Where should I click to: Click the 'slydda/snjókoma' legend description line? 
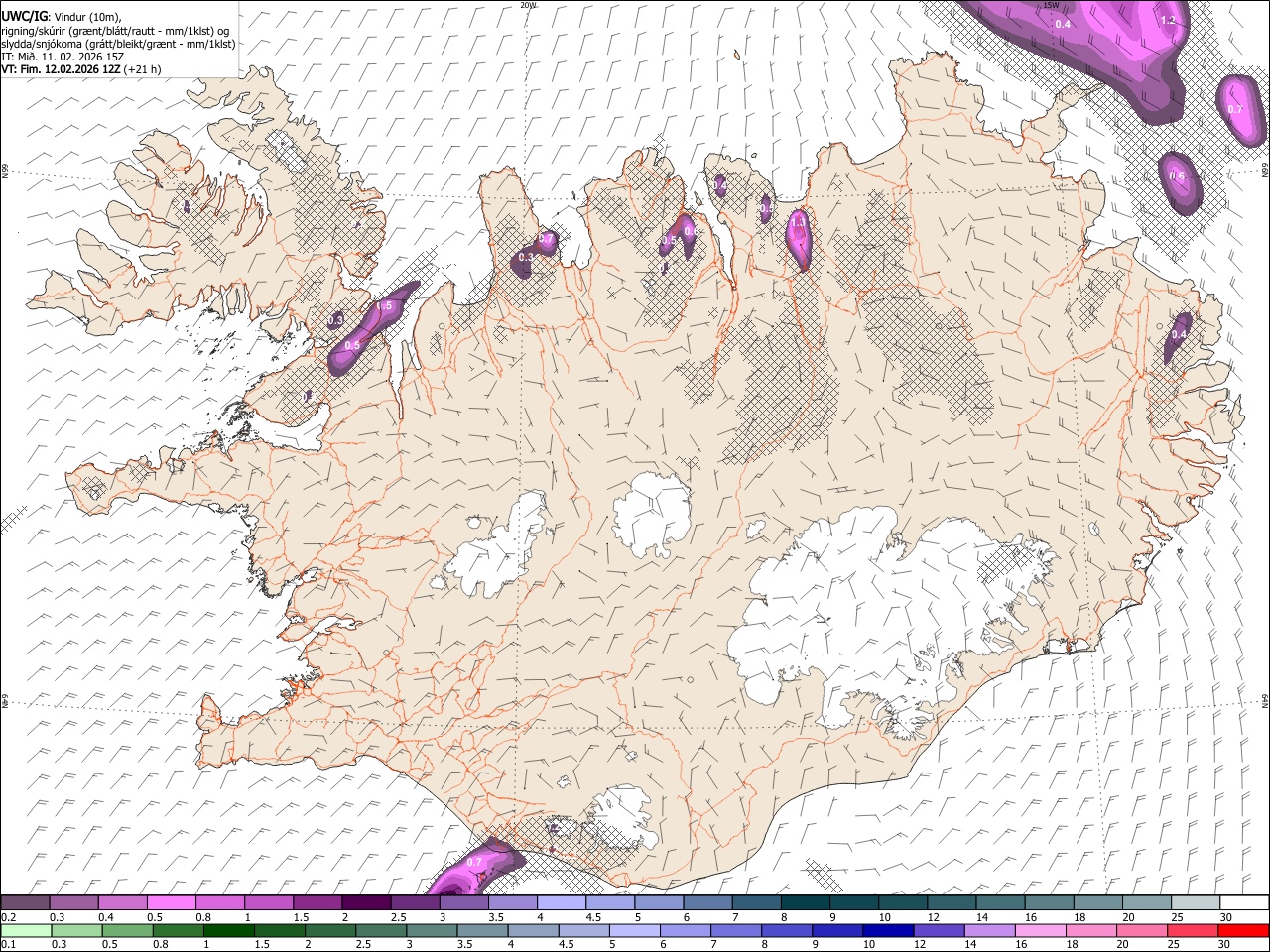[x=118, y=44]
